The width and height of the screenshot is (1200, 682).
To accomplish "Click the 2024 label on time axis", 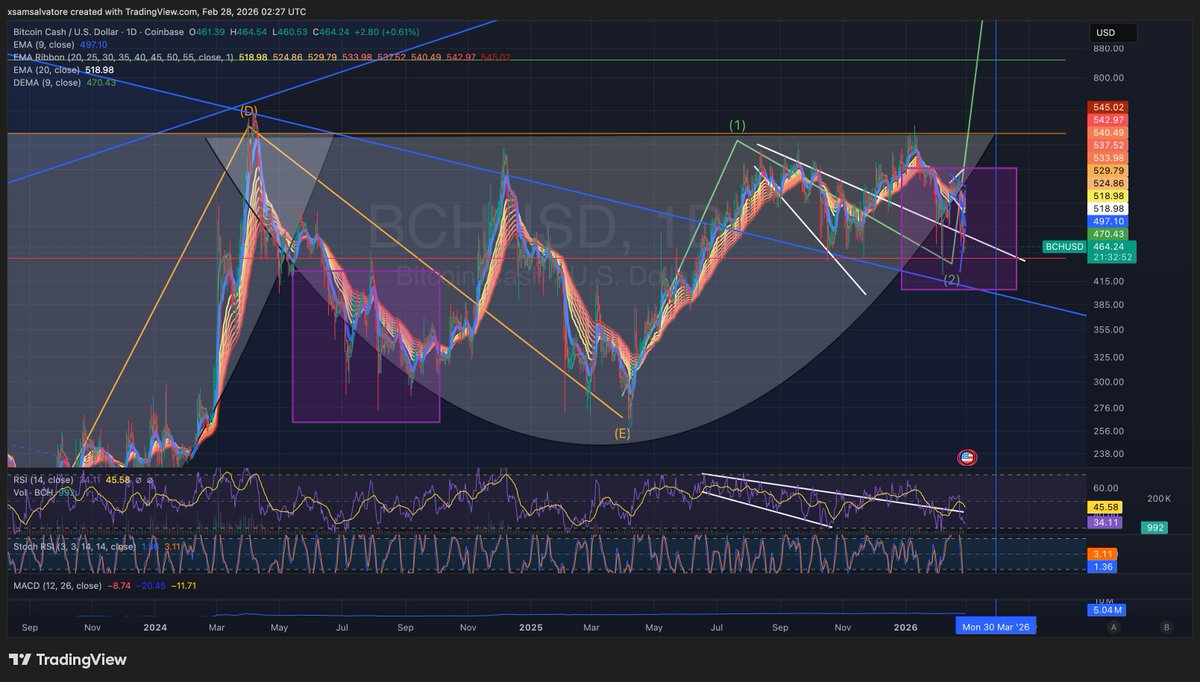I will pyautogui.click(x=154, y=627).
